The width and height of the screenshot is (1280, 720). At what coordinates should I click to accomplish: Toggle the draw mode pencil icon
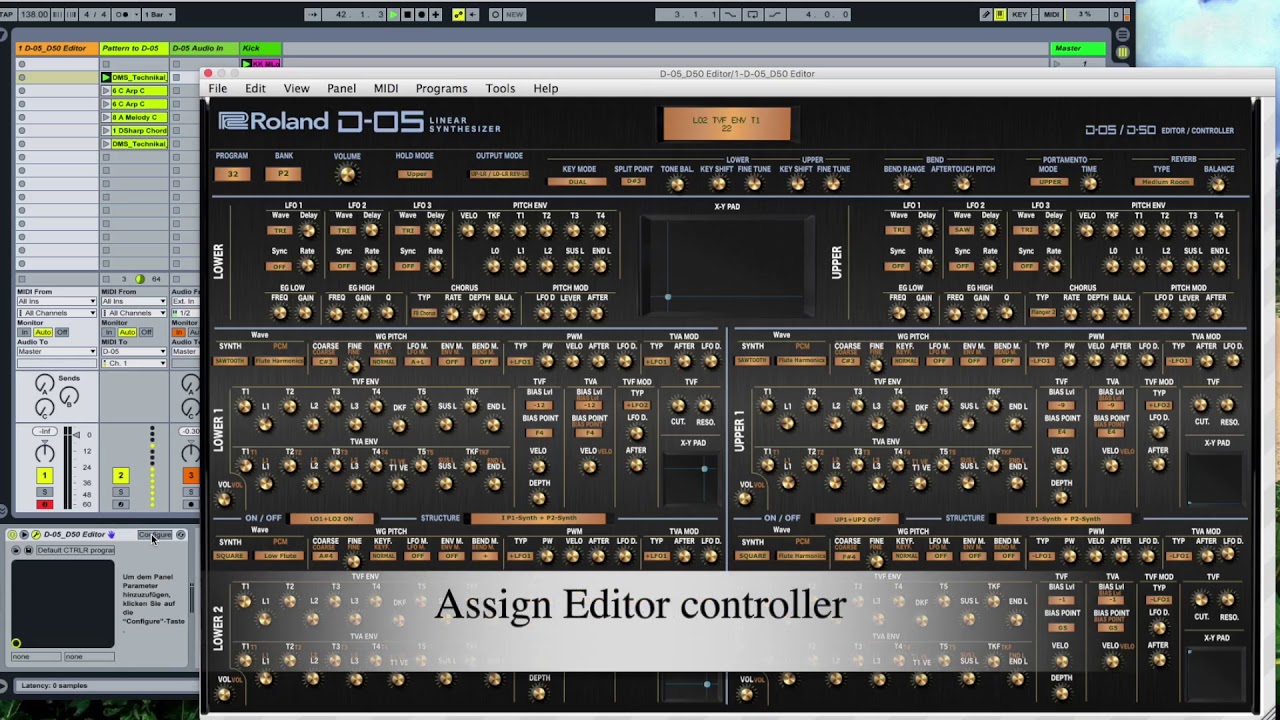point(986,14)
